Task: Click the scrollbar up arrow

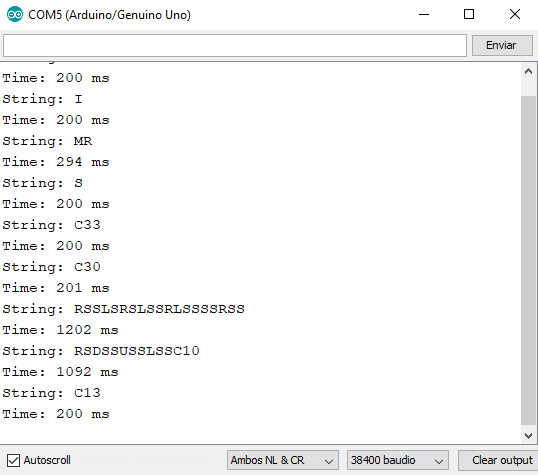Action: 528,71
